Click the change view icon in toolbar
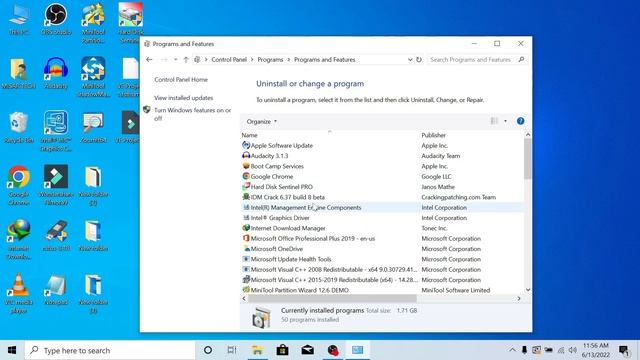This screenshot has height=360, width=640. point(494,121)
